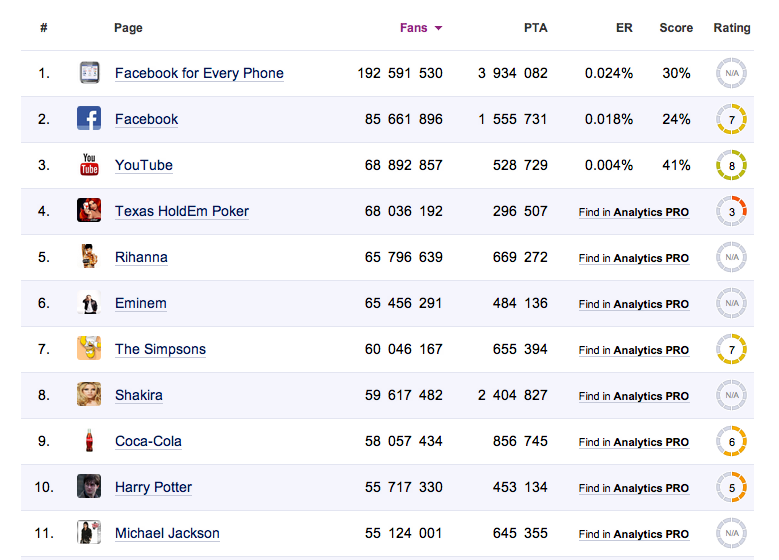Click the ER column header

coord(624,28)
